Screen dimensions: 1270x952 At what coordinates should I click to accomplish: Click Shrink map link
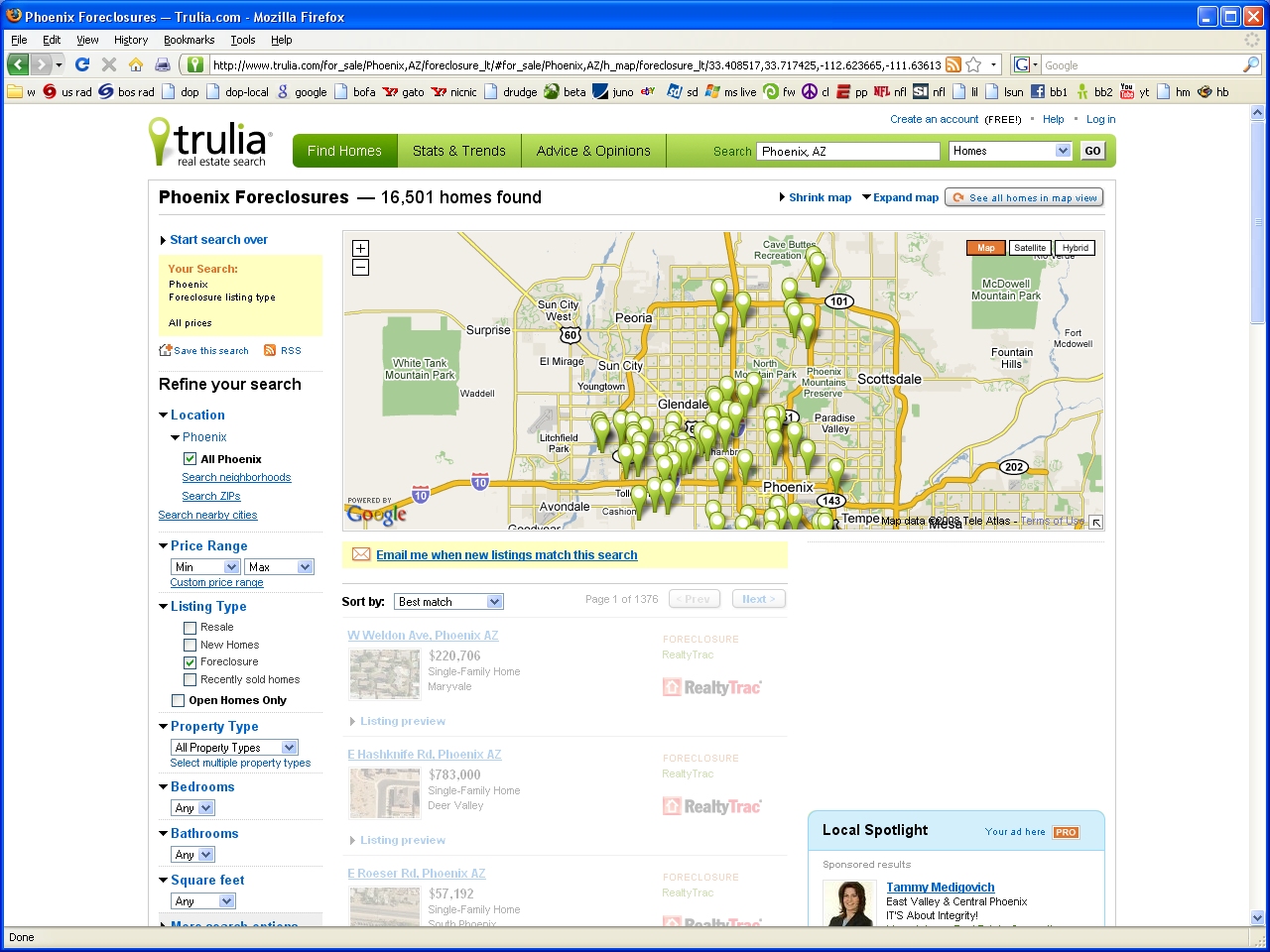point(821,197)
